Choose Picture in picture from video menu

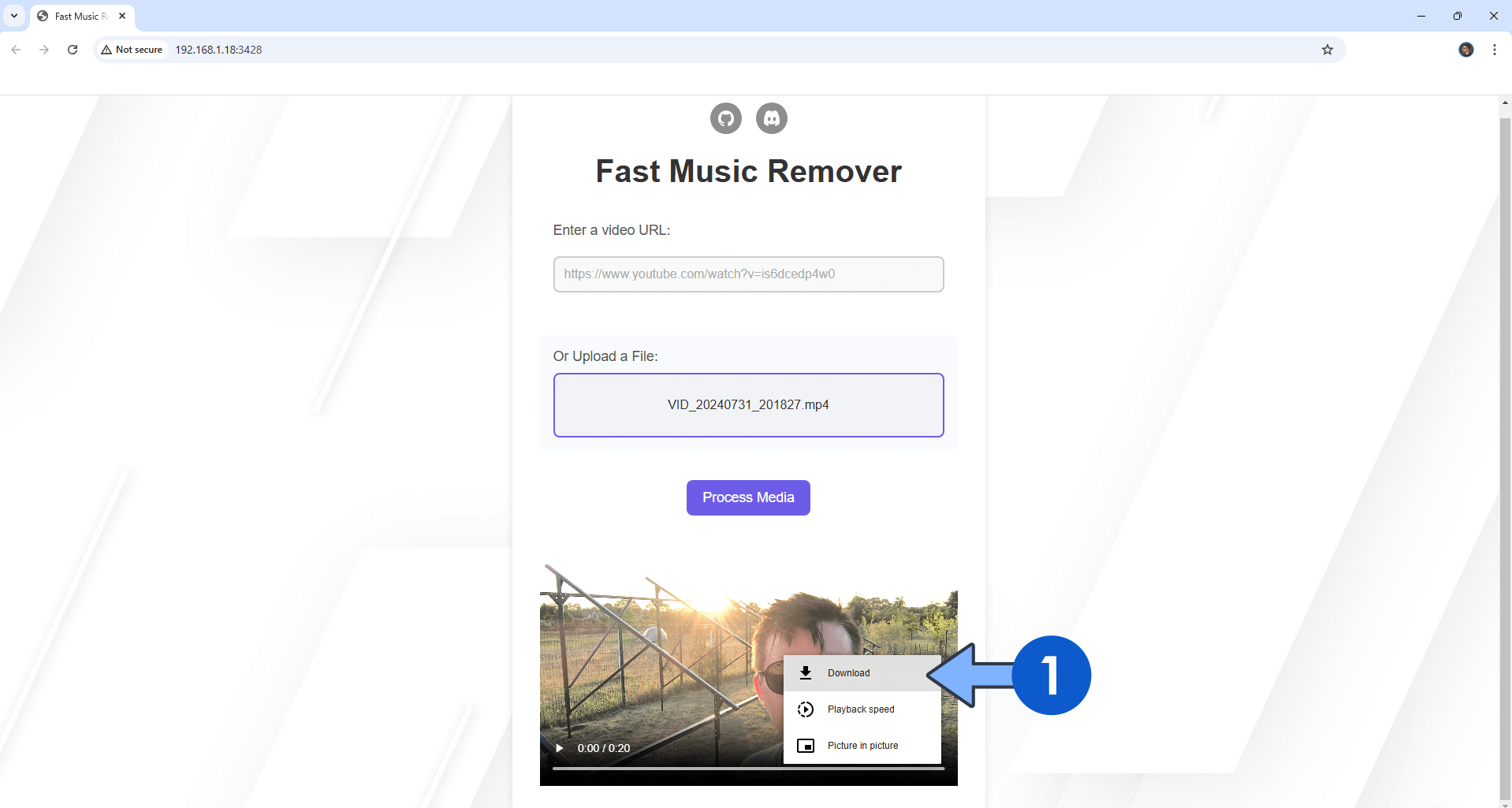click(x=862, y=746)
